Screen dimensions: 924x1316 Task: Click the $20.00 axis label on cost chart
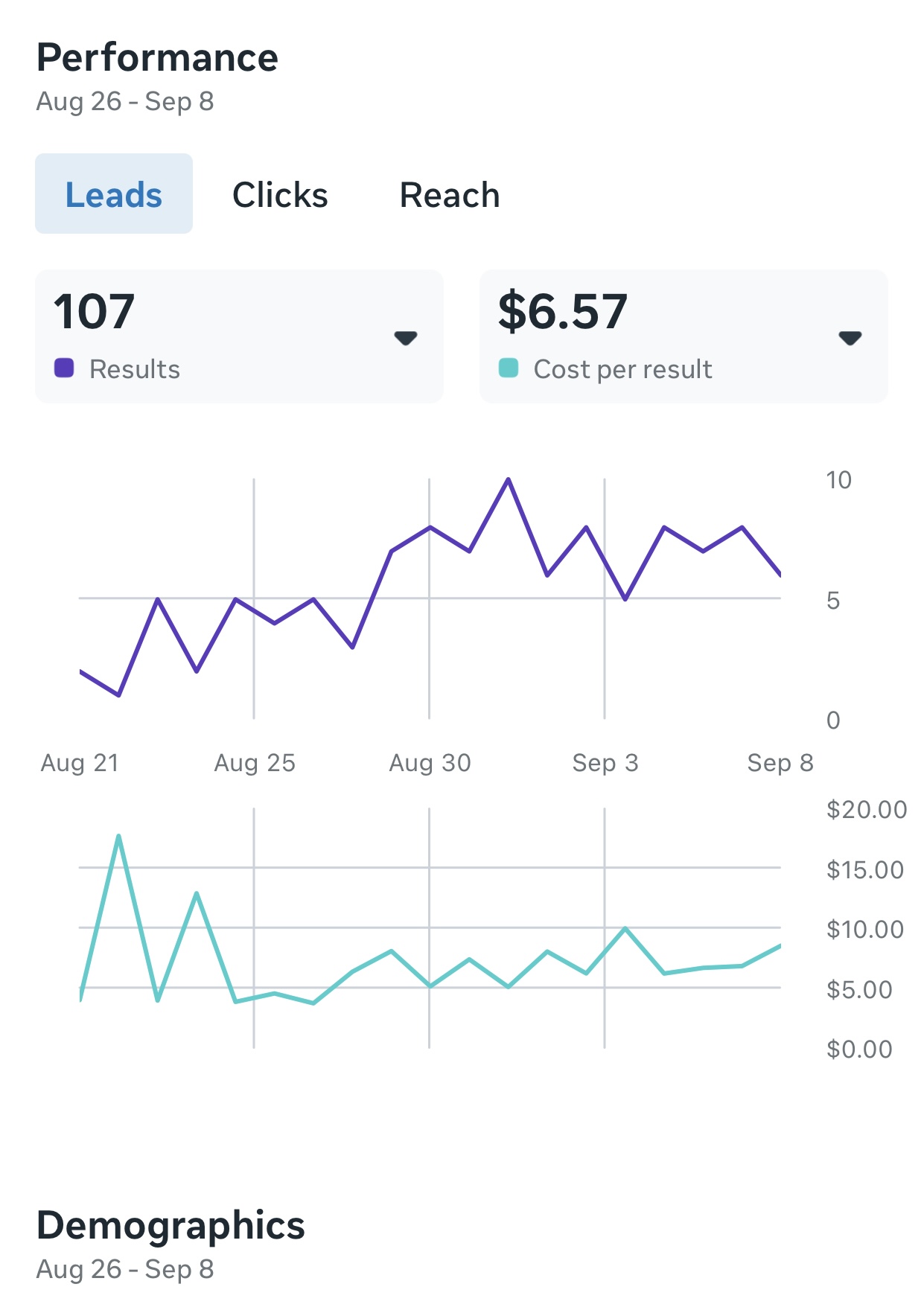866,810
